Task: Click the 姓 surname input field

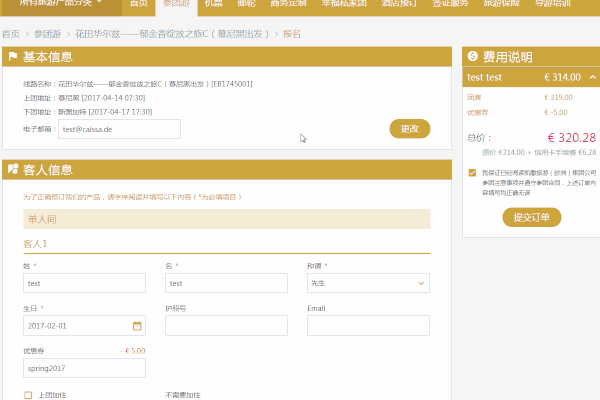Action: pyautogui.click(x=85, y=283)
